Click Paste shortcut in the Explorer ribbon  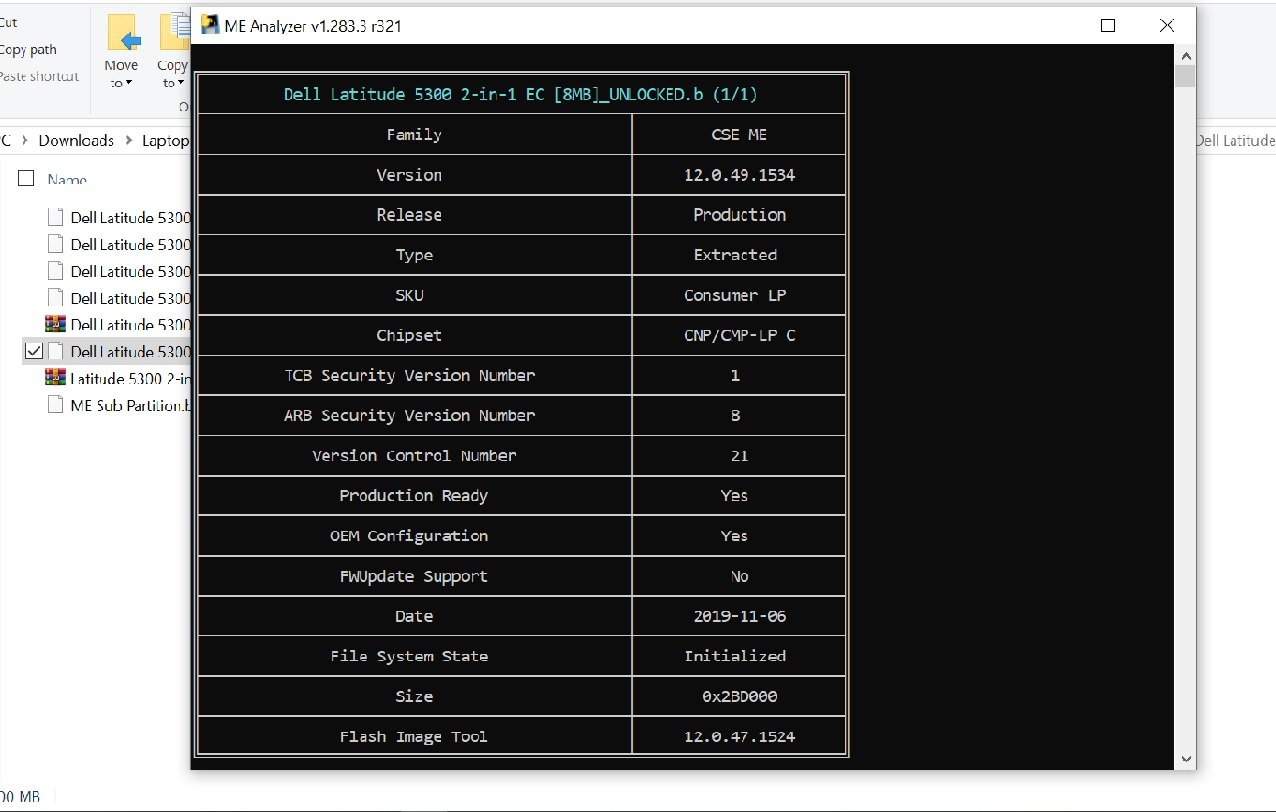39,76
